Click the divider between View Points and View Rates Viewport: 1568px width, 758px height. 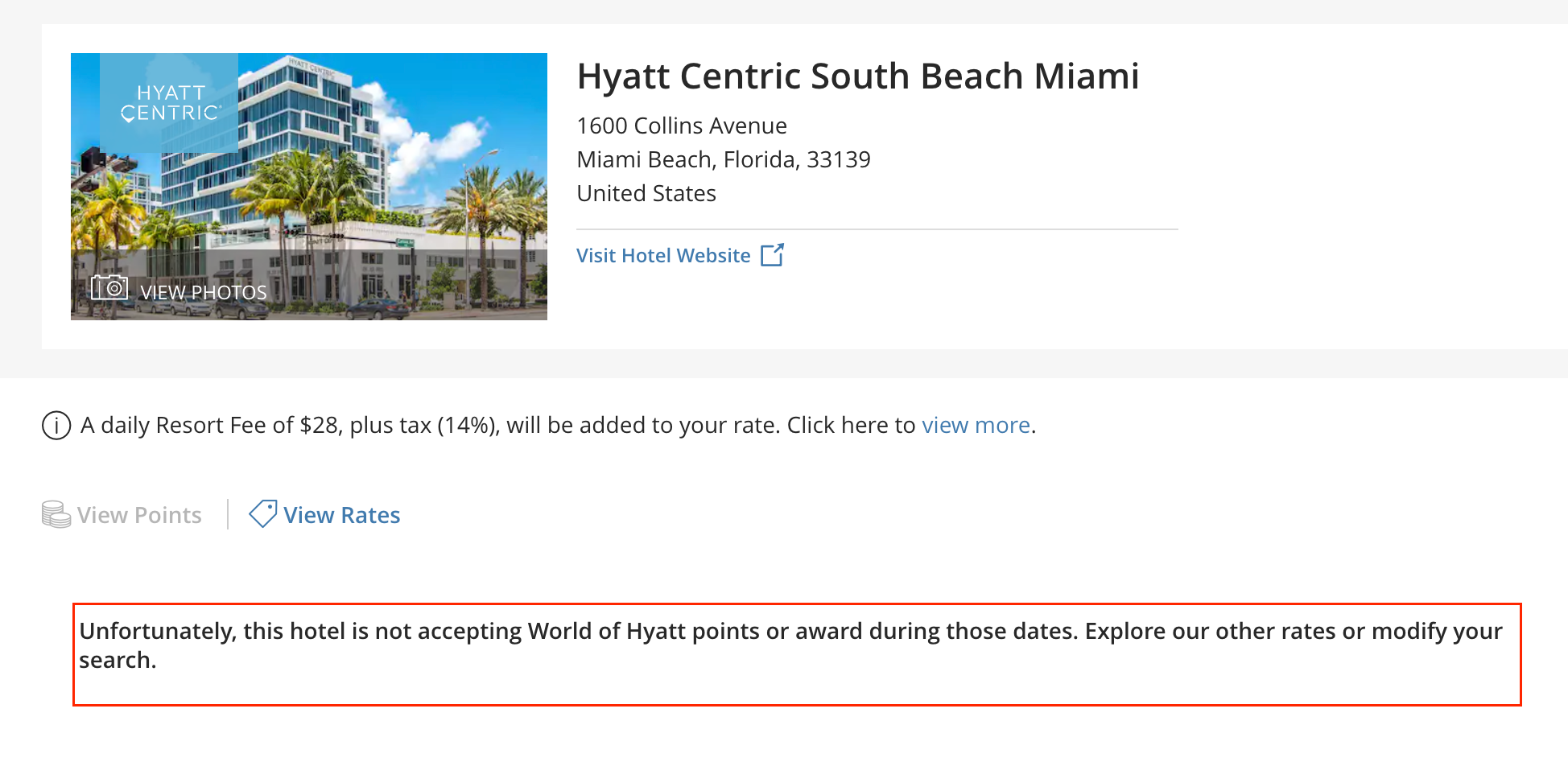pos(228,514)
